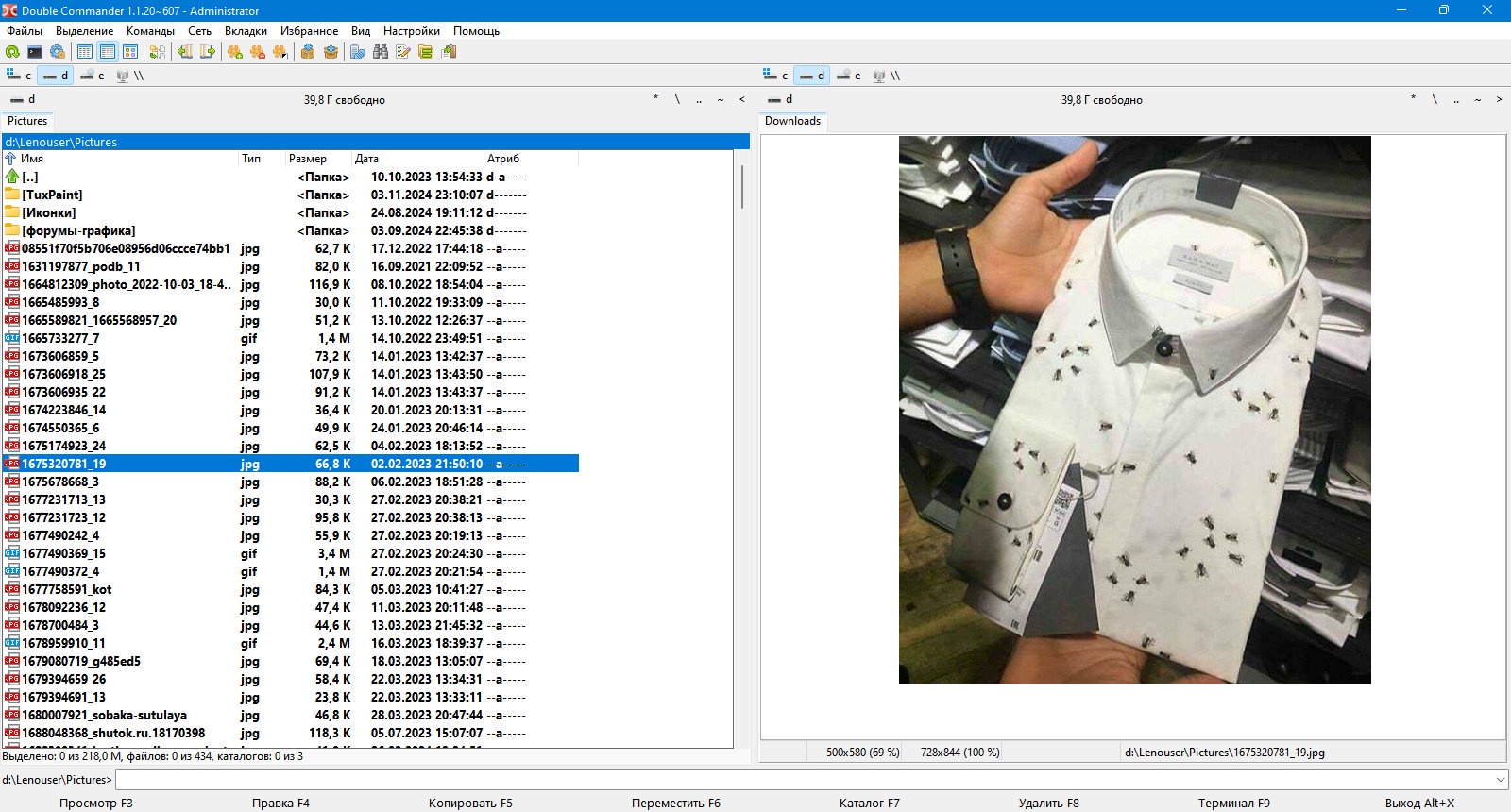1511x812 pixels.
Task: Open the command line history dropdown
Action: pyautogui.click(x=1501, y=780)
